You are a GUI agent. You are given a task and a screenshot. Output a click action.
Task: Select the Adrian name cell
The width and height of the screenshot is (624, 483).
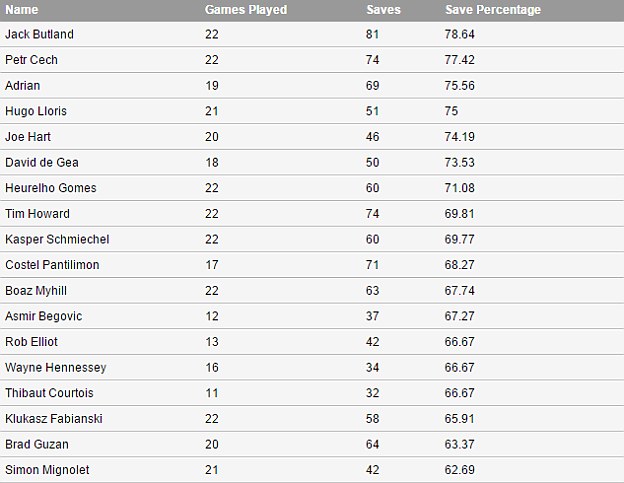[23, 86]
